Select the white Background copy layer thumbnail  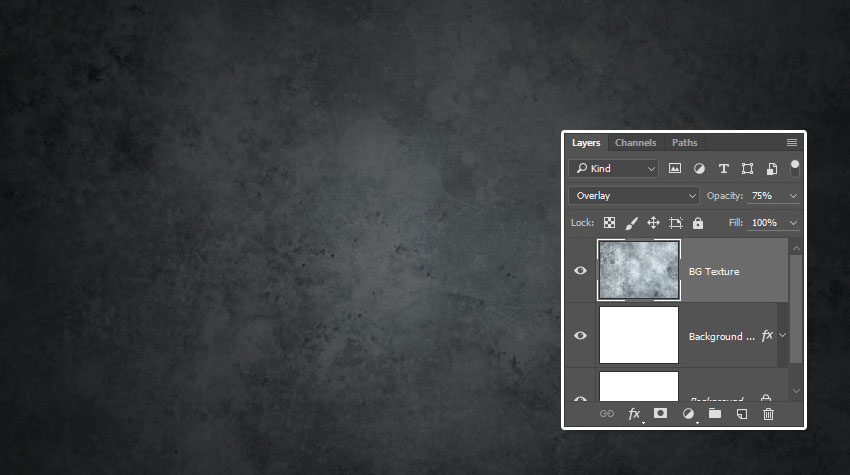[639, 335]
